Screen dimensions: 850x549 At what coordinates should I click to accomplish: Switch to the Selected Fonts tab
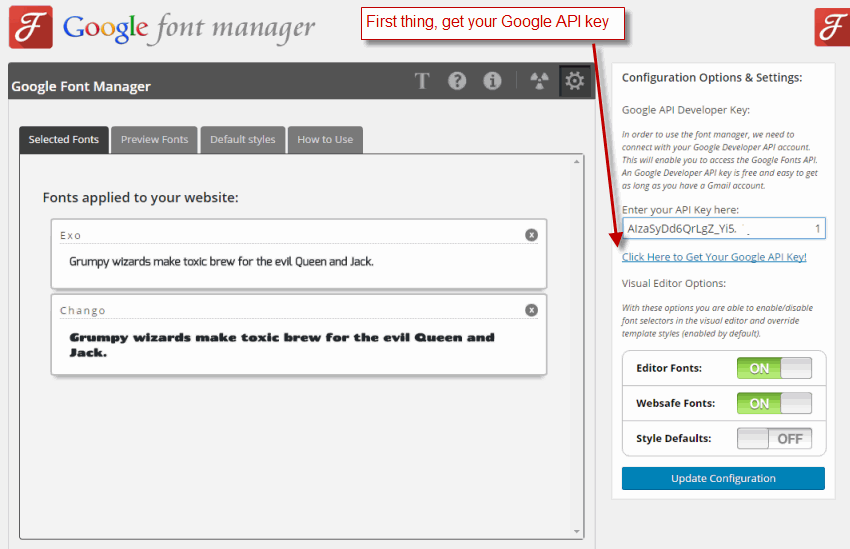[x=64, y=139]
